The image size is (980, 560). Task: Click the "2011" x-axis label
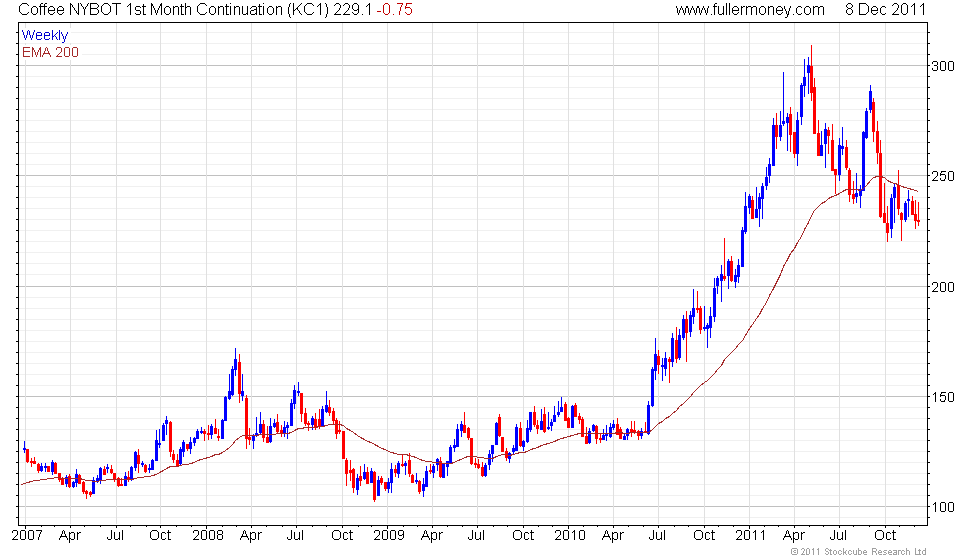750,535
